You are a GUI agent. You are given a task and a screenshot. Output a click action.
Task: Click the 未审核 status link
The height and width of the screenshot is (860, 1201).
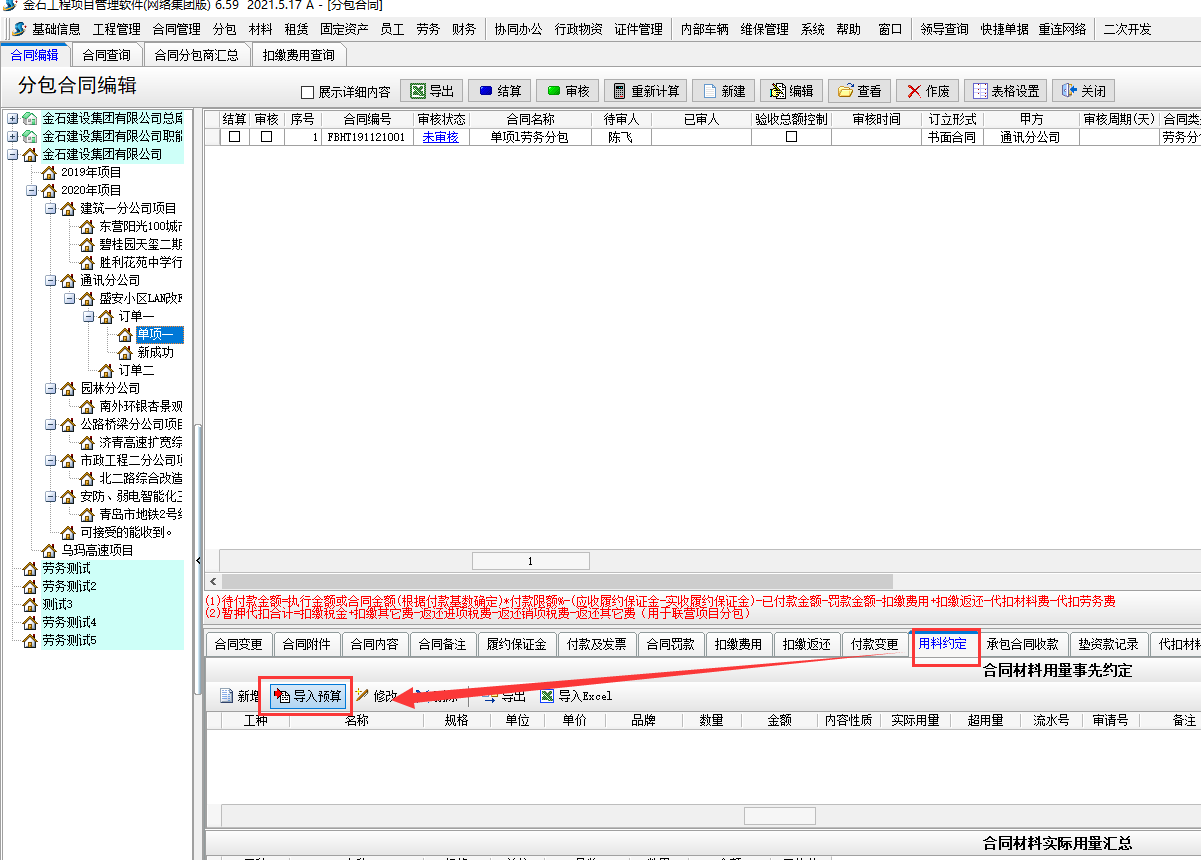(x=440, y=137)
